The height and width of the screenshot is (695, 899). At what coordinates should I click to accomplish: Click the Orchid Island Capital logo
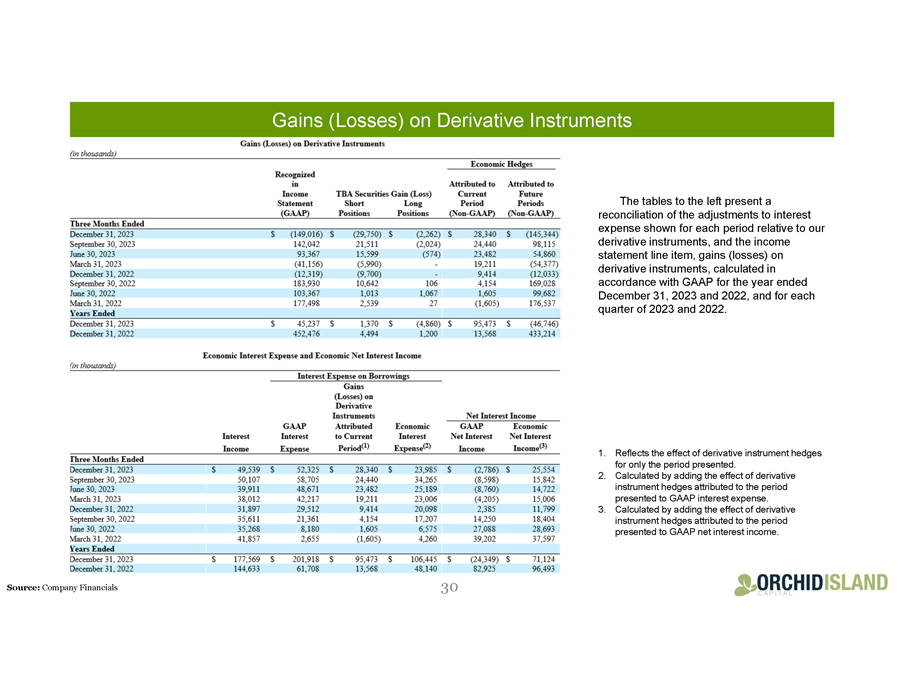pyautogui.click(x=810, y=583)
